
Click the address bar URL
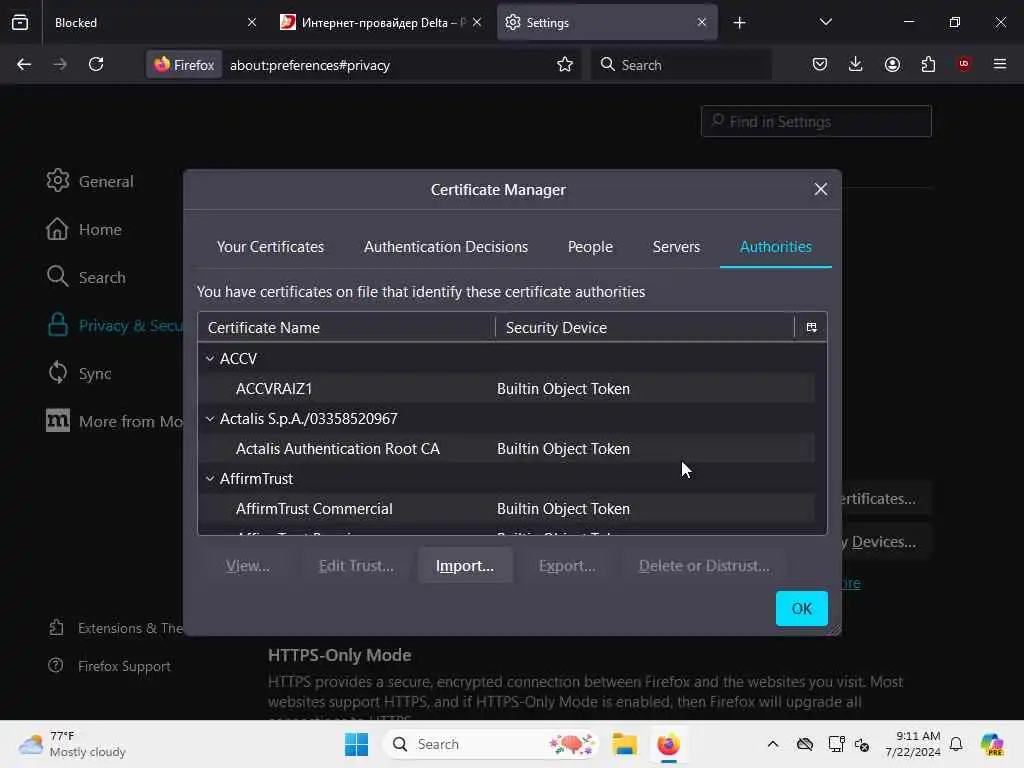310,65
